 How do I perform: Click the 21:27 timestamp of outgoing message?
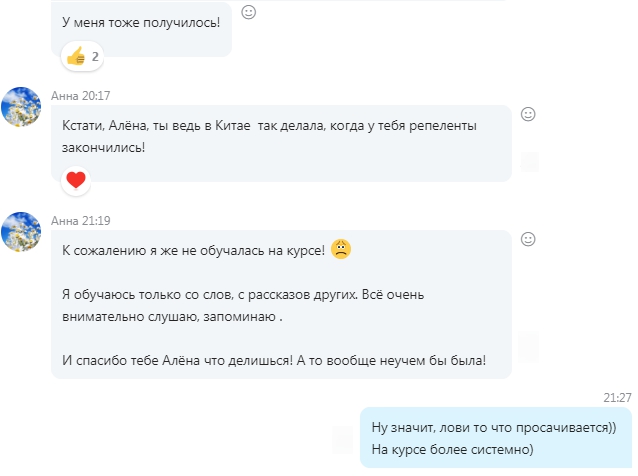(x=617, y=397)
